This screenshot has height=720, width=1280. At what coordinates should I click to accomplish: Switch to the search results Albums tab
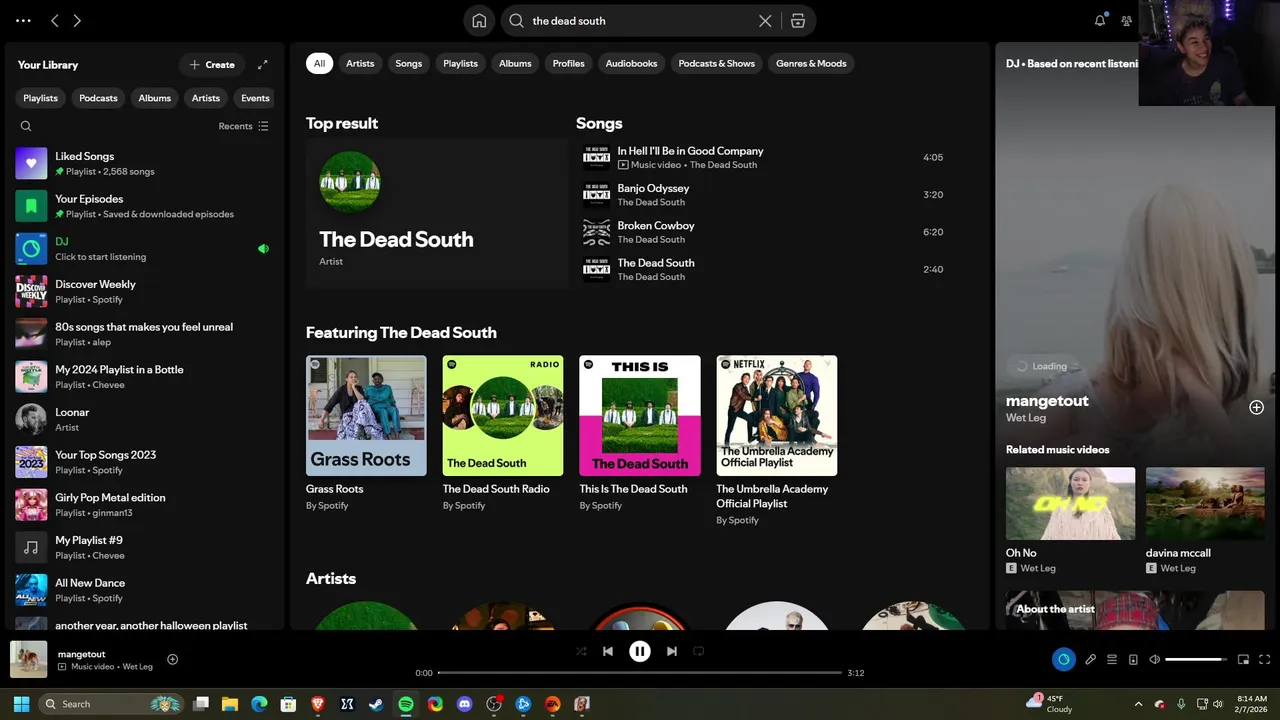coord(516,63)
